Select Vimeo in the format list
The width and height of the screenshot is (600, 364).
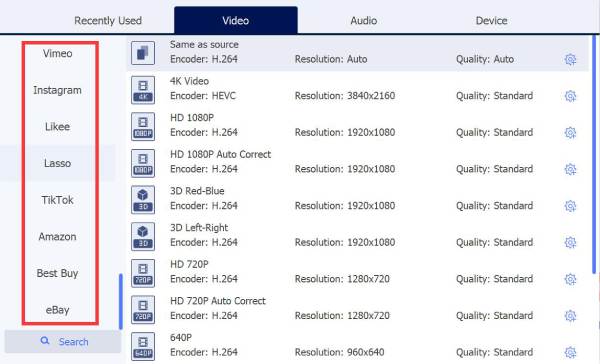click(x=57, y=54)
